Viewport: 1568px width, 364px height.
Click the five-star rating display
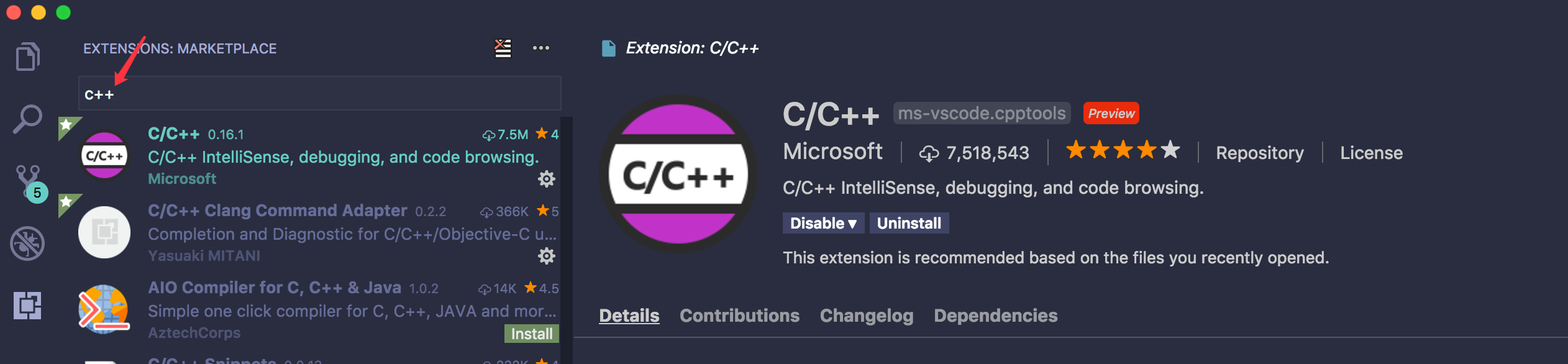coord(1123,150)
